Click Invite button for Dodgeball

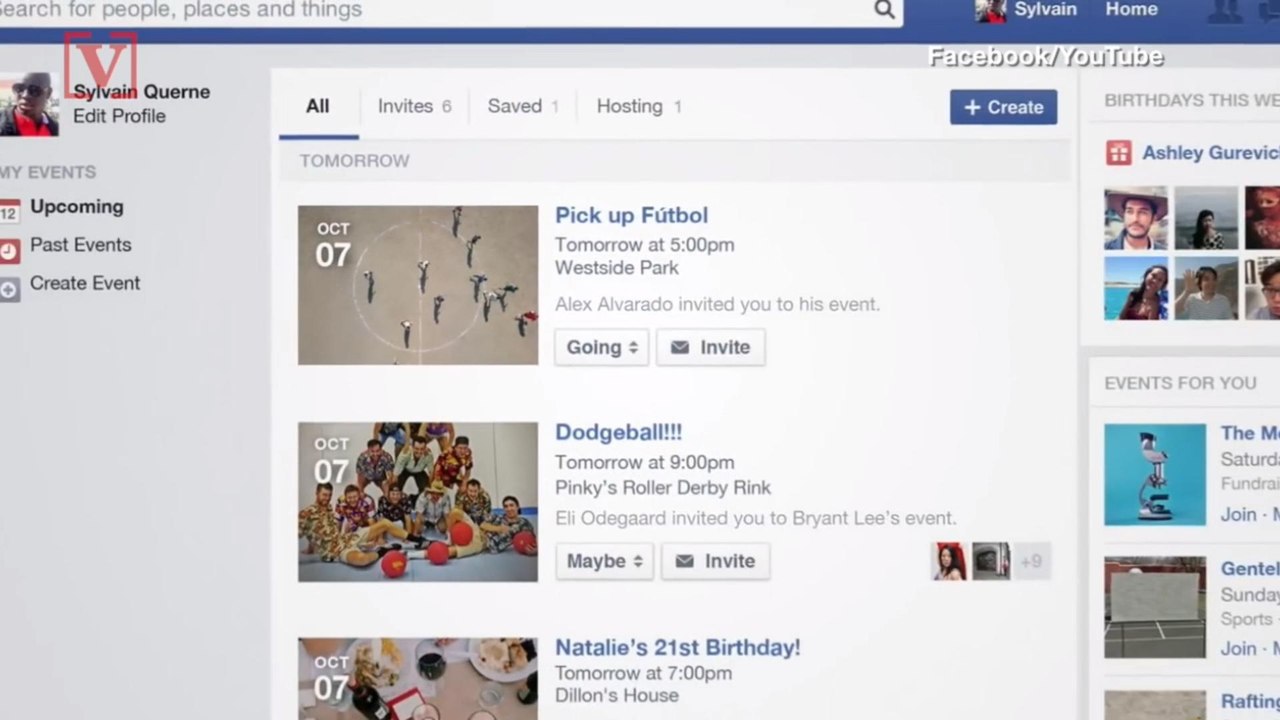click(x=715, y=561)
